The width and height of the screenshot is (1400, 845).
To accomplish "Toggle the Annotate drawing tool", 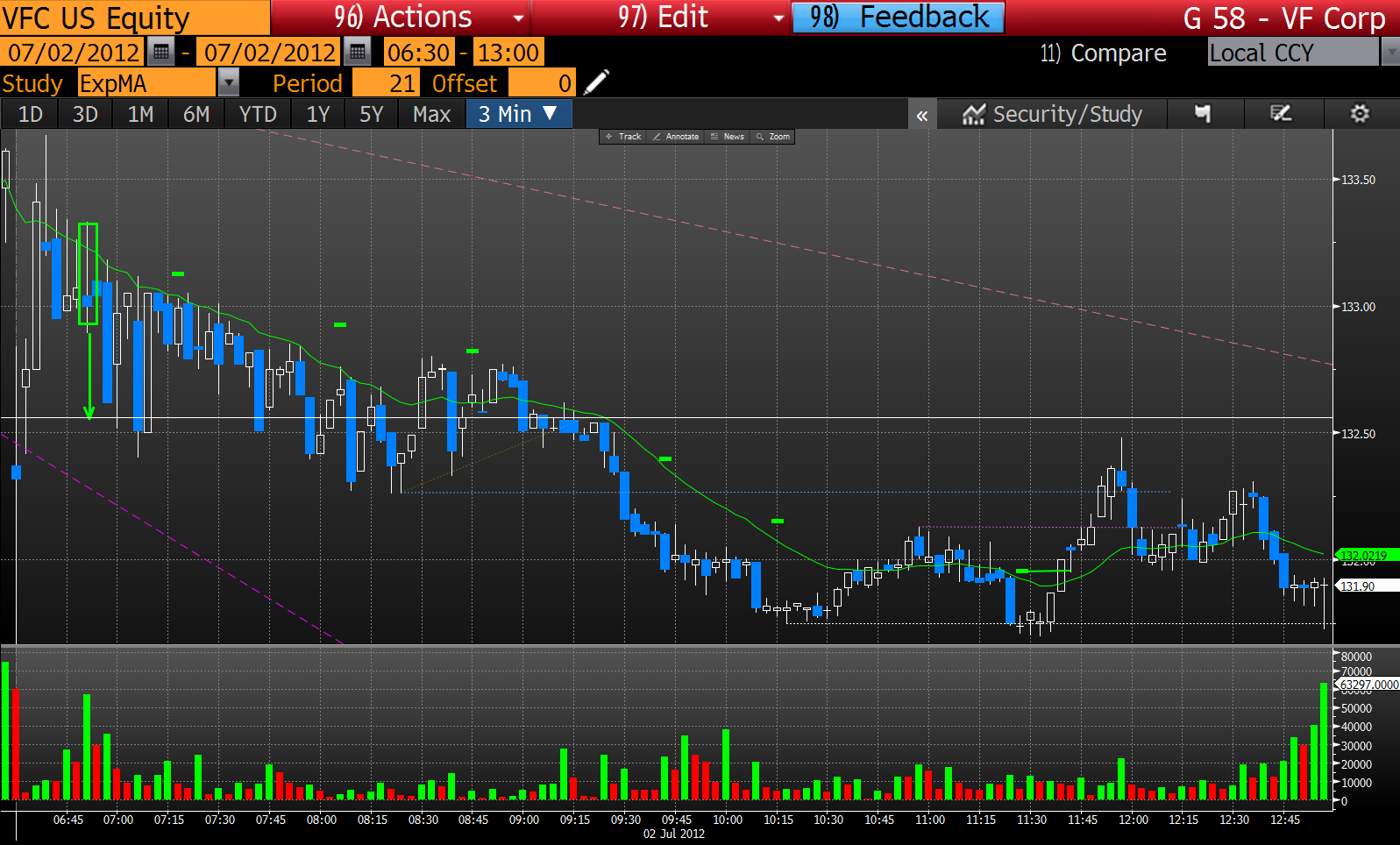I will pyautogui.click(x=676, y=137).
